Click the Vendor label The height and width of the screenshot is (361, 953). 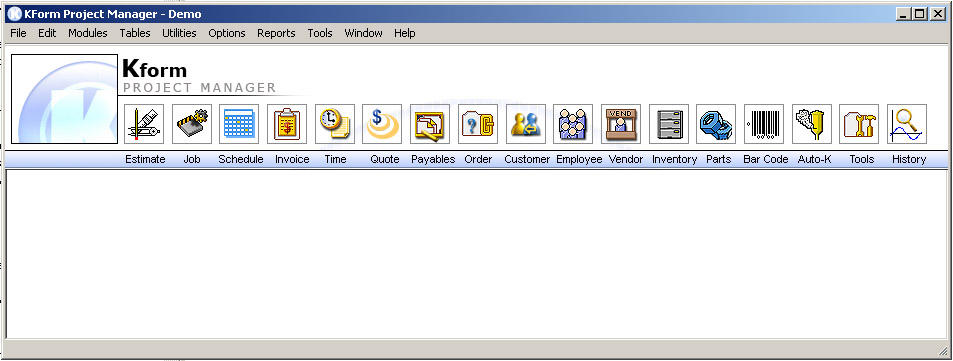[626, 159]
